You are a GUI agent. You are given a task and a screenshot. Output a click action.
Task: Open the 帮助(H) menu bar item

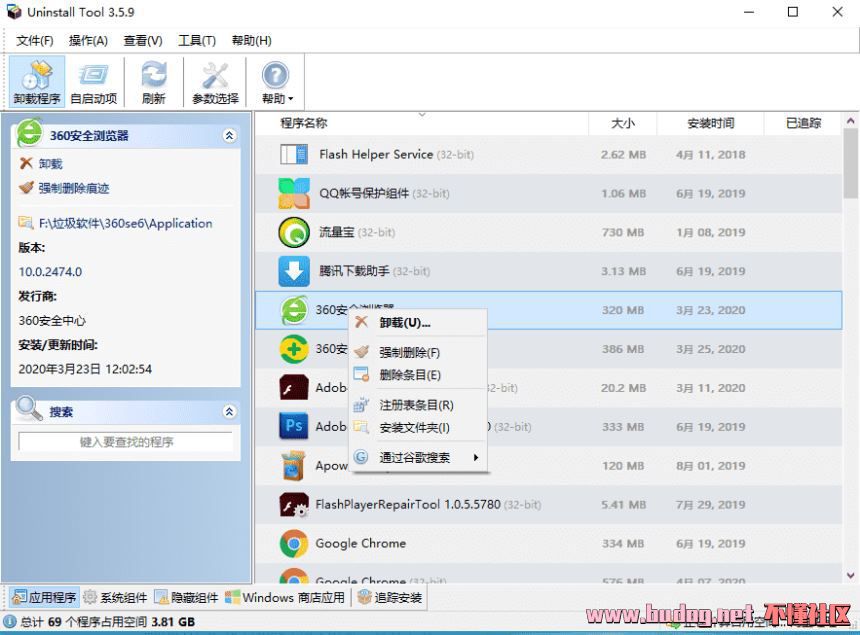click(x=251, y=41)
